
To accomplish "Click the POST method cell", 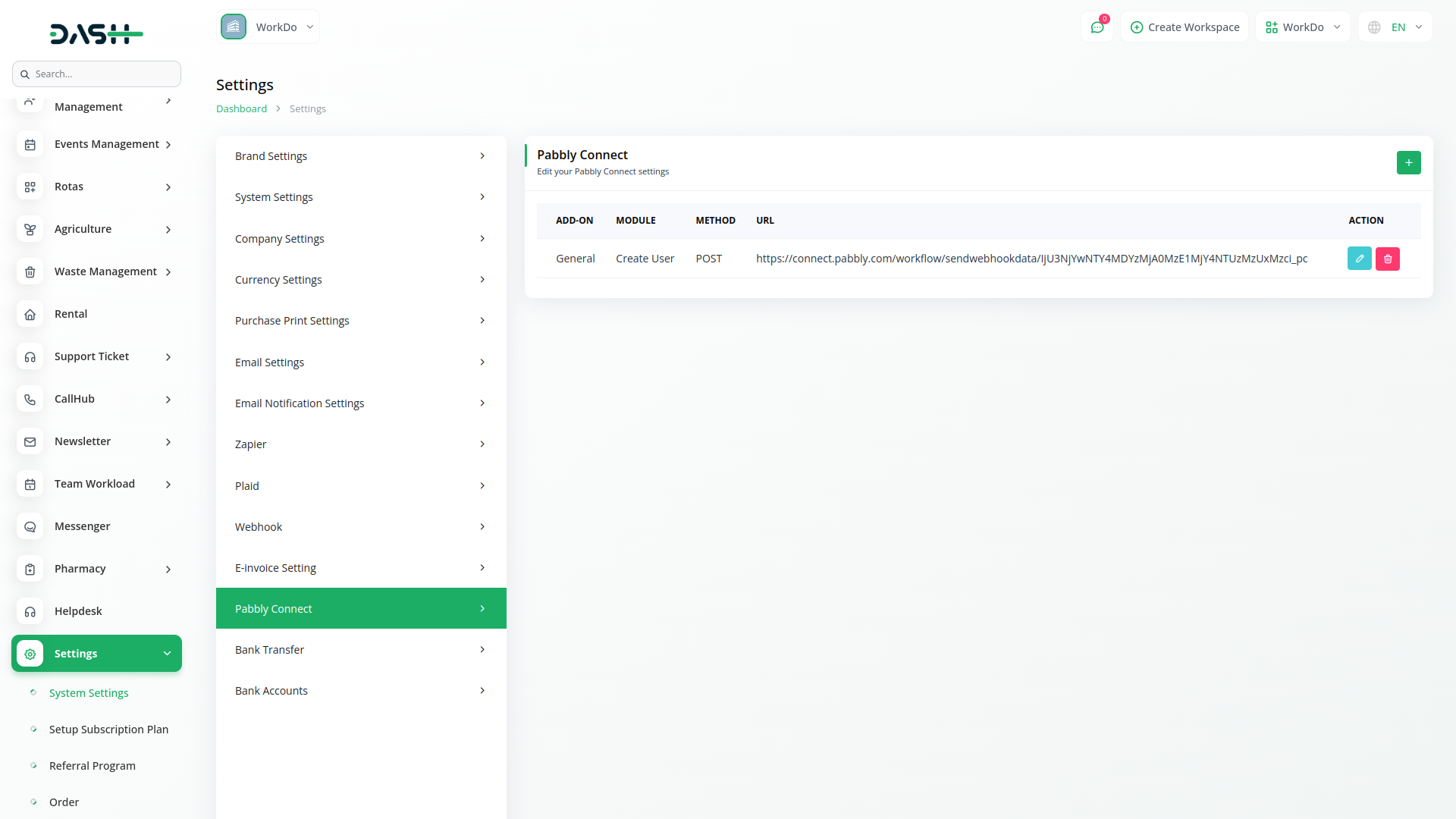I will [709, 259].
